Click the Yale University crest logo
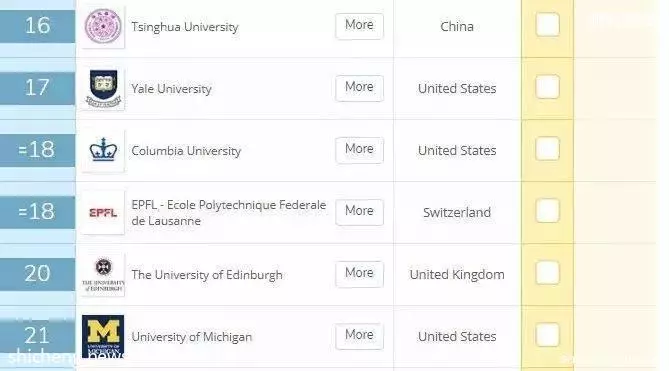This screenshot has width=669, height=371. pos(103,89)
